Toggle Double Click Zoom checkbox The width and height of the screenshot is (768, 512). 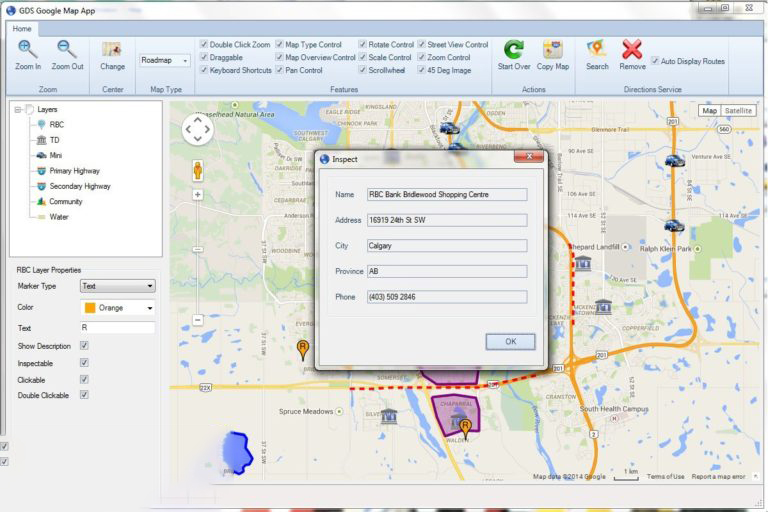coord(204,44)
